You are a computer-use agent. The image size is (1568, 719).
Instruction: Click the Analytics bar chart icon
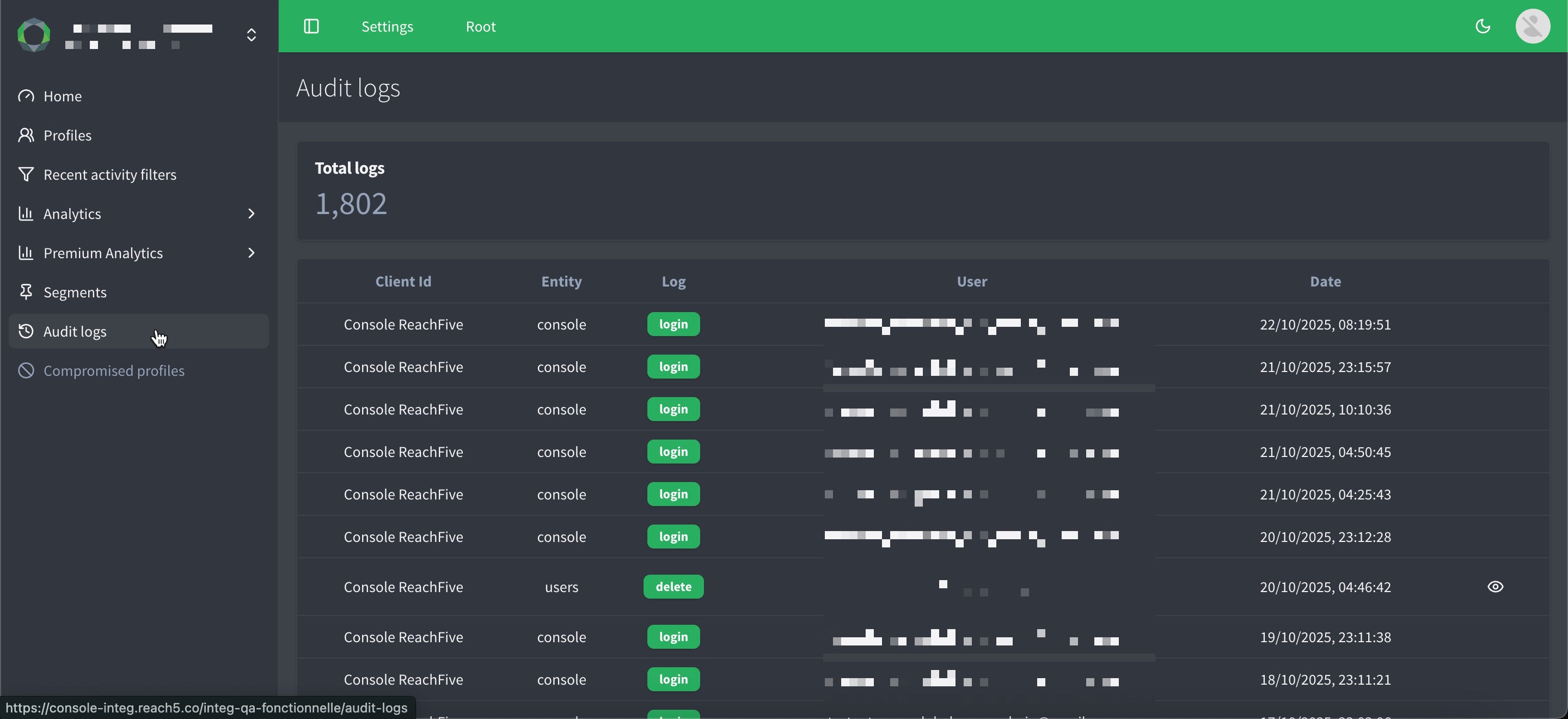point(26,214)
